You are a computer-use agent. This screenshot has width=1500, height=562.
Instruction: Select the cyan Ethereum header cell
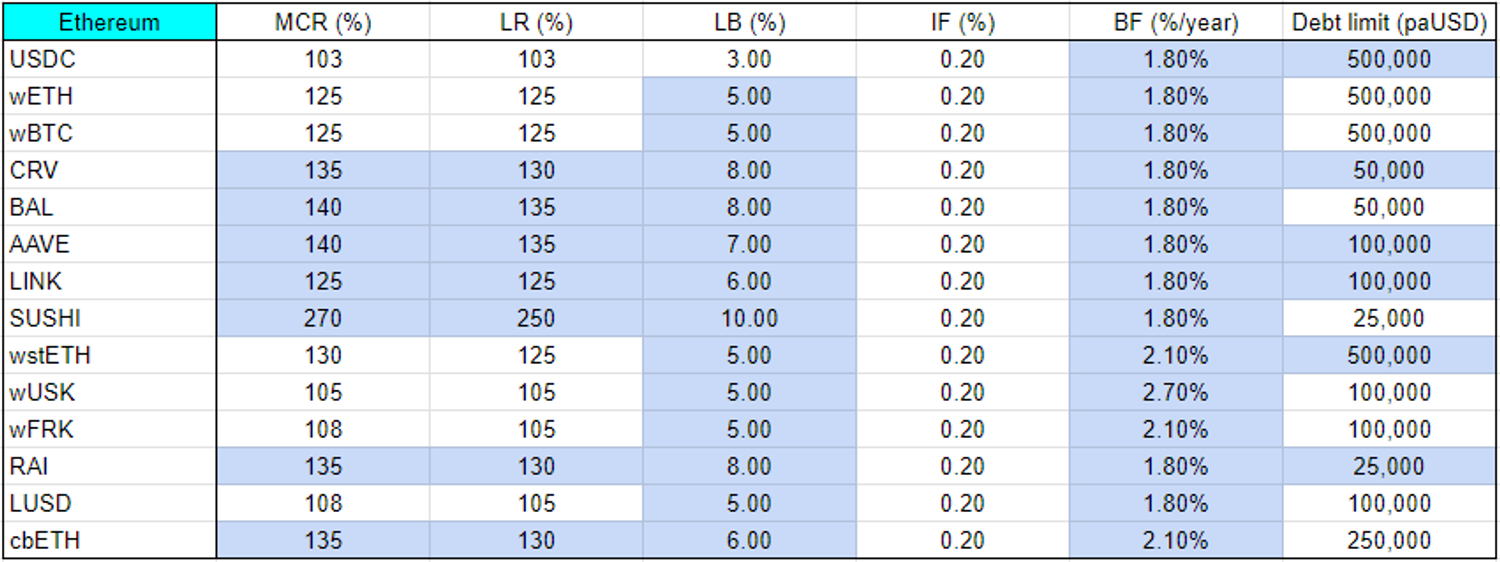coord(109,22)
